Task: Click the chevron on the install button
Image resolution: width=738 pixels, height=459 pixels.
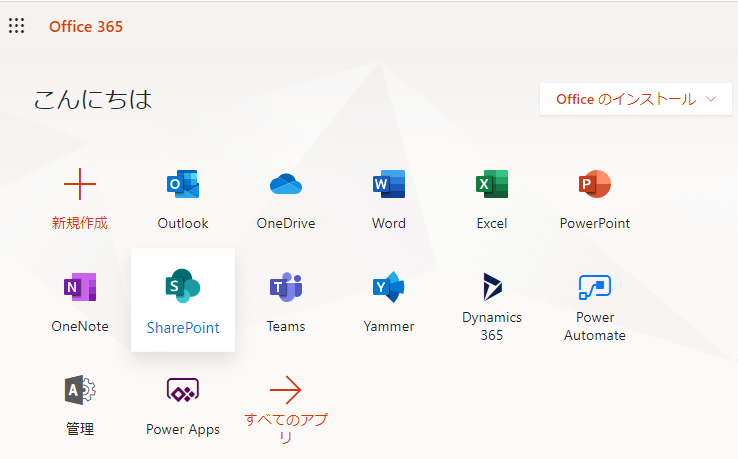Action: click(711, 99)
